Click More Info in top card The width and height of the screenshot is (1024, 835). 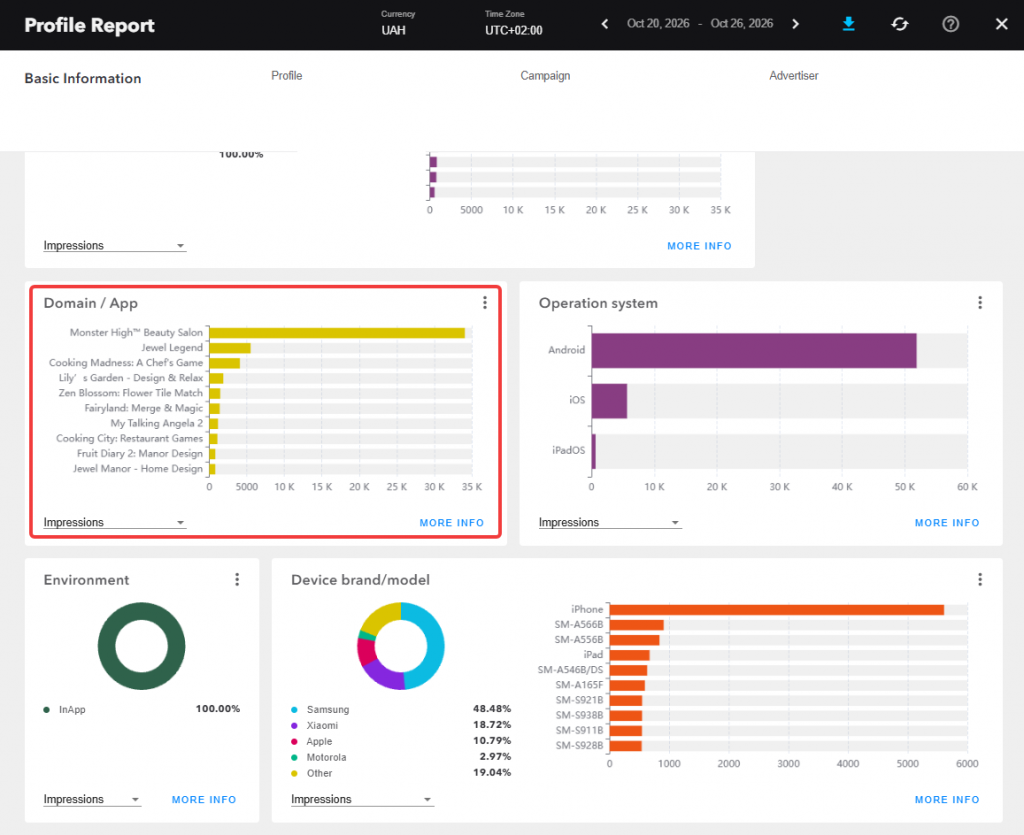(699, 246)
